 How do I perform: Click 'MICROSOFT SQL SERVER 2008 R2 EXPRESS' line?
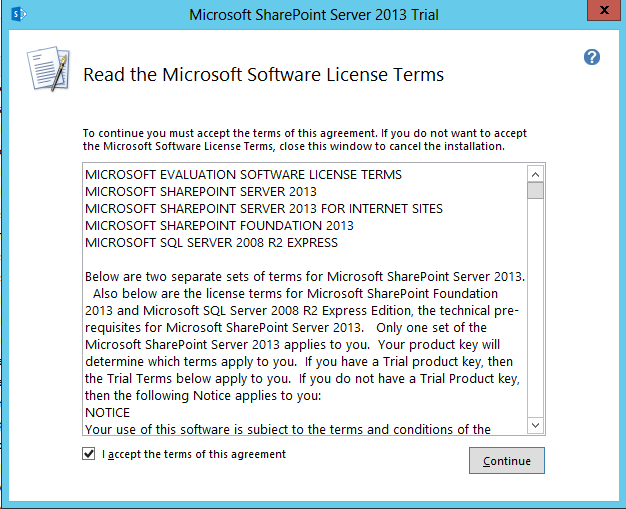click(211, 243)
